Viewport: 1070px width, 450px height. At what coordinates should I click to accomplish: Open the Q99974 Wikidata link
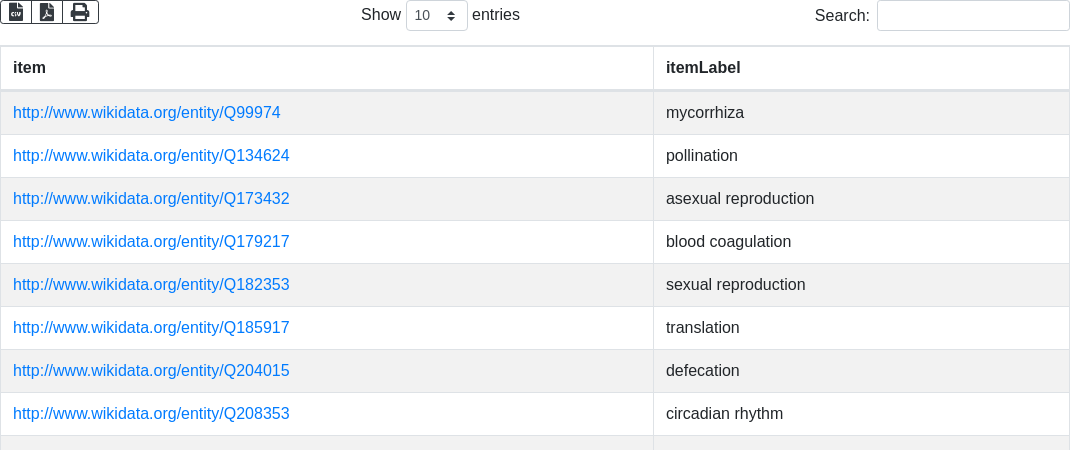147,113
